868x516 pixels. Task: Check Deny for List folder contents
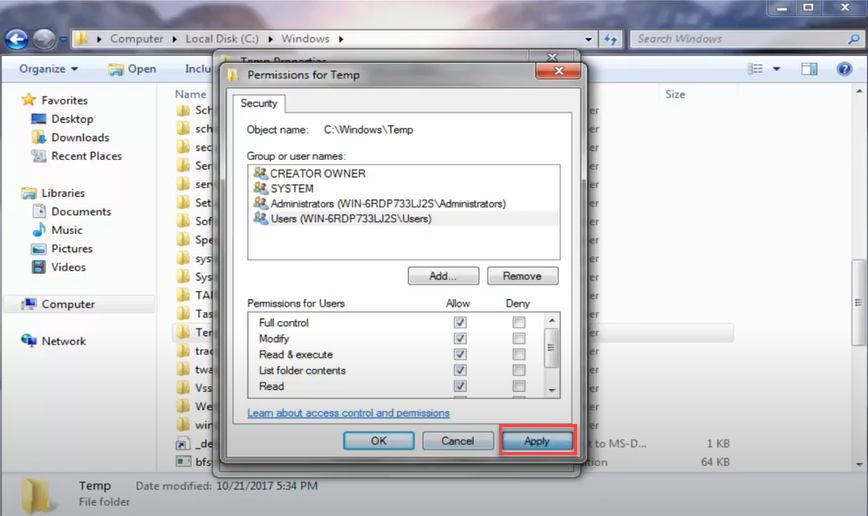point(519,370)
